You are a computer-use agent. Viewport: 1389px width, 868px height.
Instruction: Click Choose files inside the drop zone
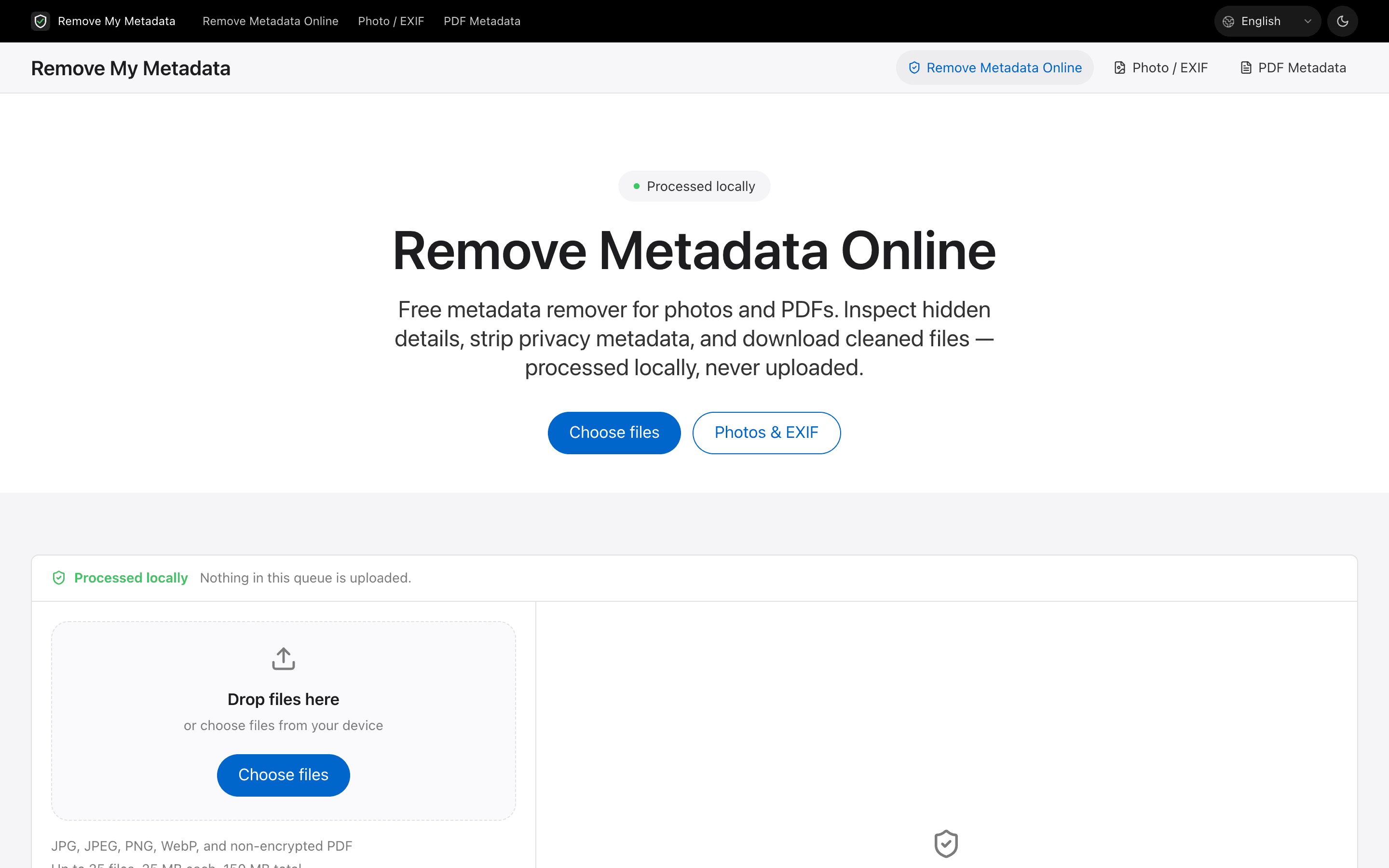click(284, 775)
